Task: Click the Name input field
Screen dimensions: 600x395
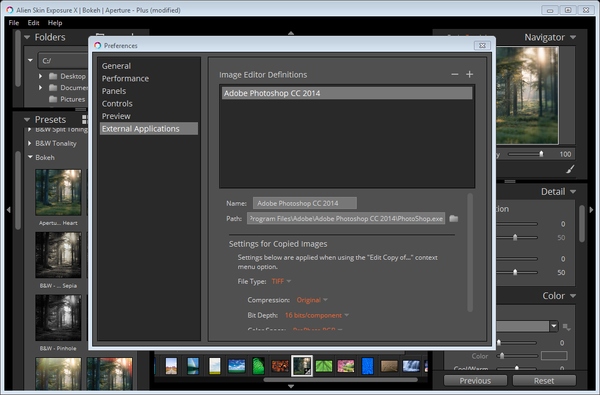Action: tap(305, 203)
